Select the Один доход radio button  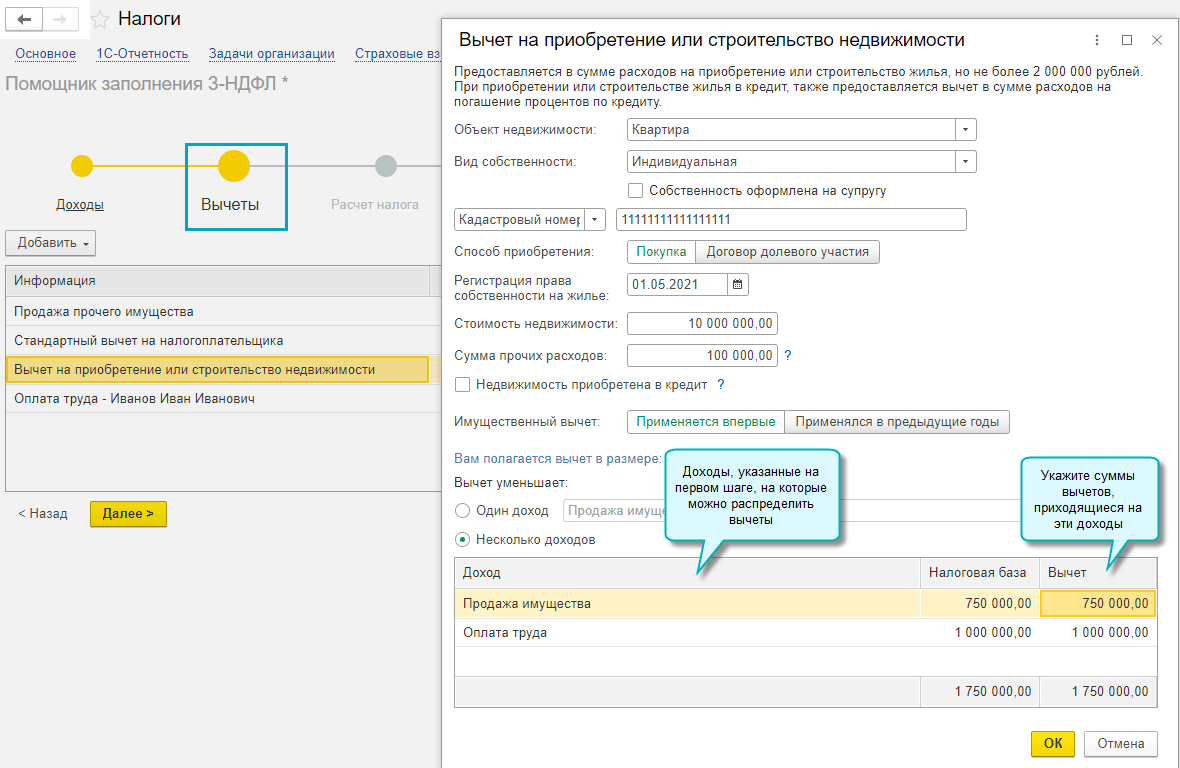[462, 510]
